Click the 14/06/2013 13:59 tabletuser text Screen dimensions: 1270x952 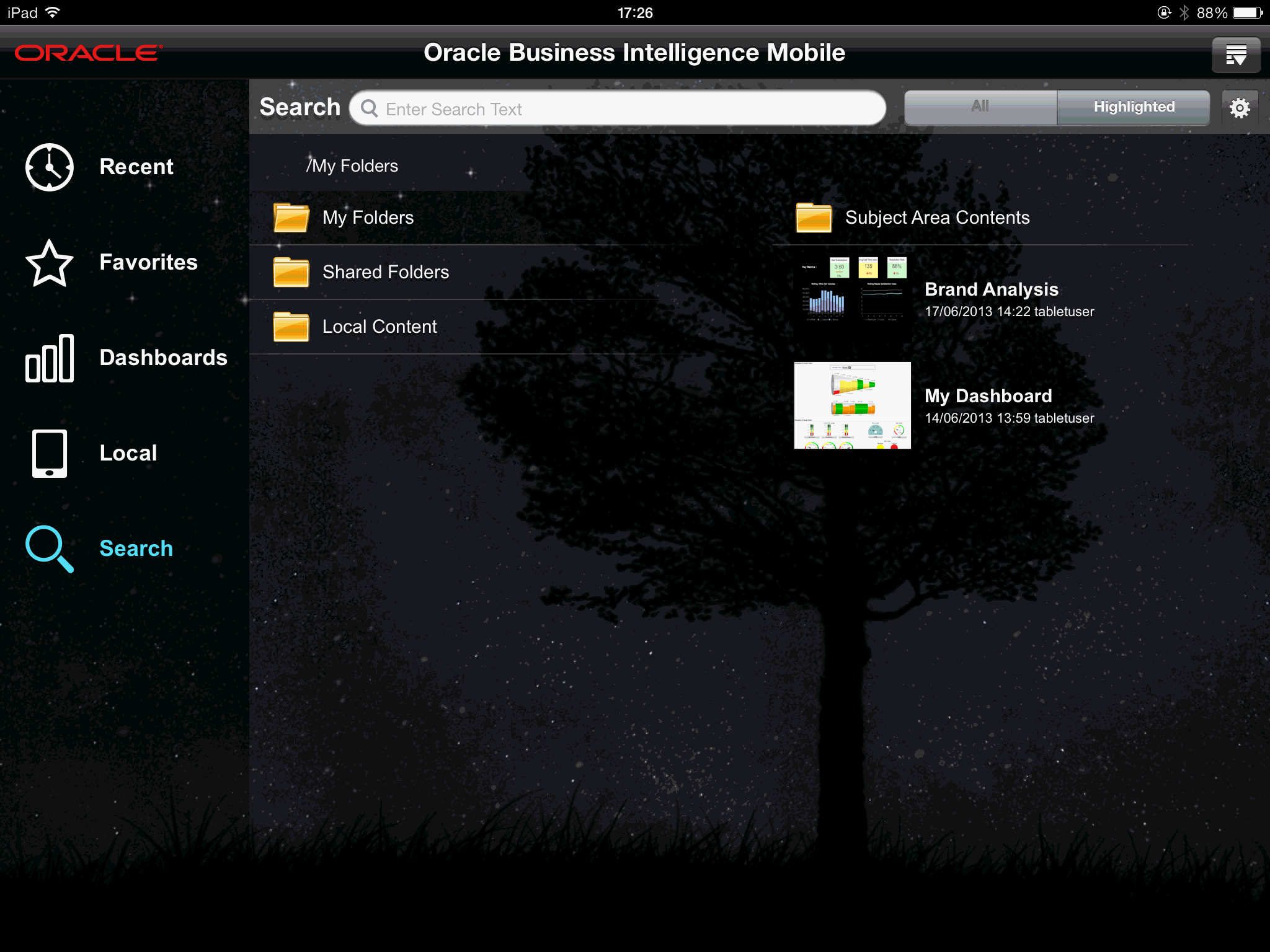tap(1010, 418)
